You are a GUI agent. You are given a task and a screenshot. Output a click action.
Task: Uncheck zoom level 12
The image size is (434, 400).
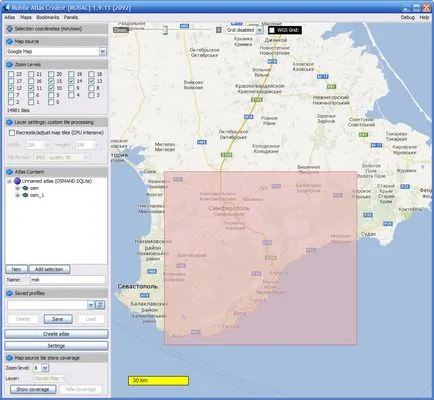pos(11,88)
